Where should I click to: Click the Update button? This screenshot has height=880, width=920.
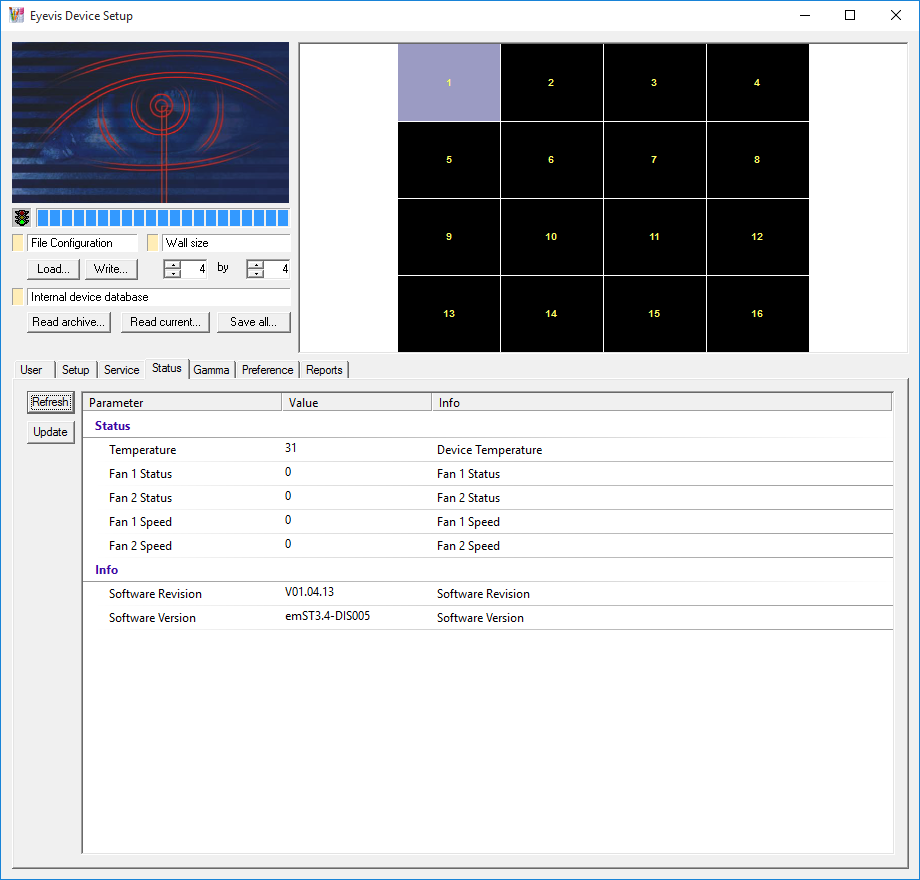(x=50, y=432)
